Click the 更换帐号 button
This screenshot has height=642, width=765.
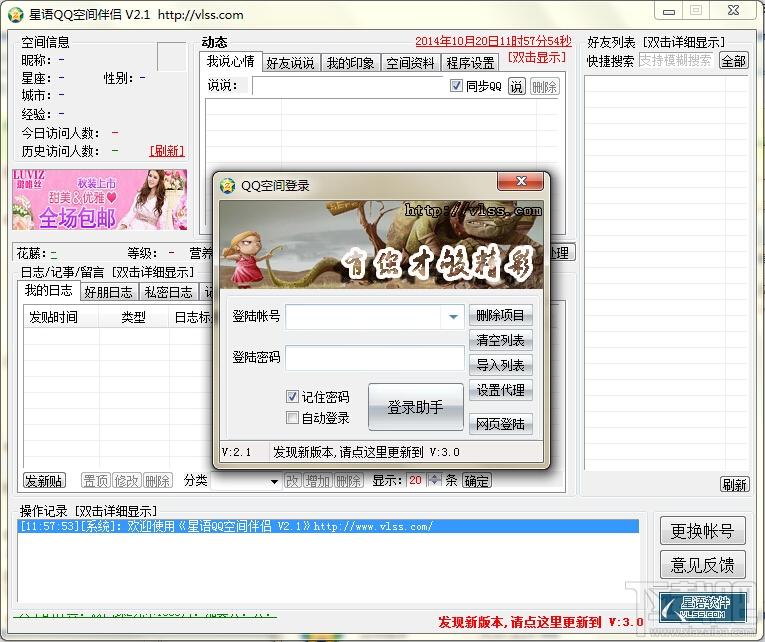[x=702, y=531]
